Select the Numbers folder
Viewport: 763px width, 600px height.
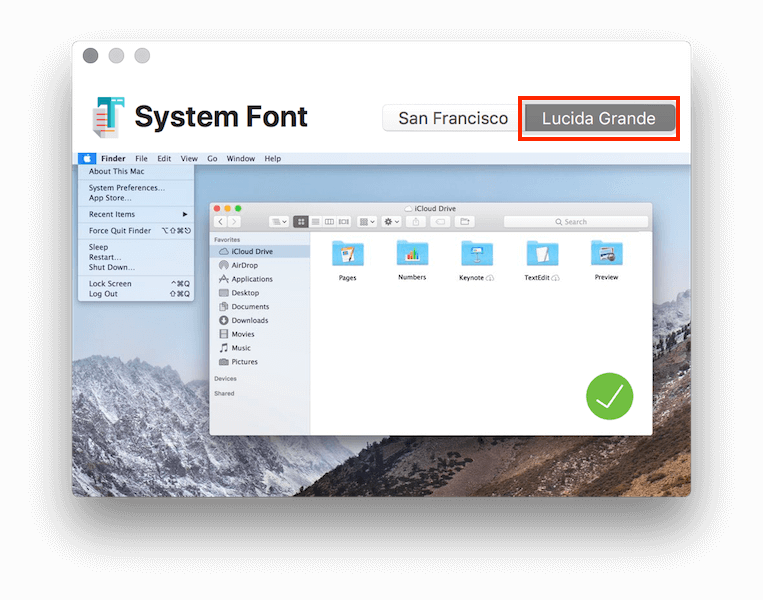pos(412,254)
